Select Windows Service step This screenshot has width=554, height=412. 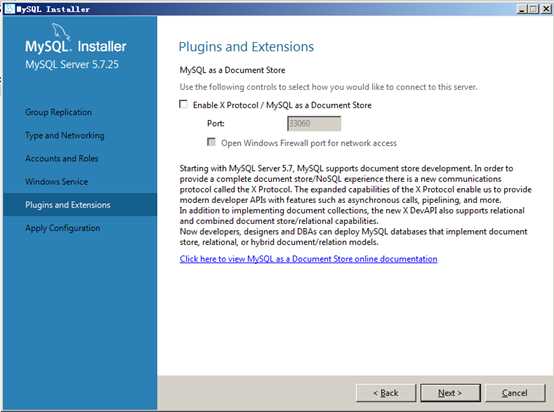(x=57, y=182)
